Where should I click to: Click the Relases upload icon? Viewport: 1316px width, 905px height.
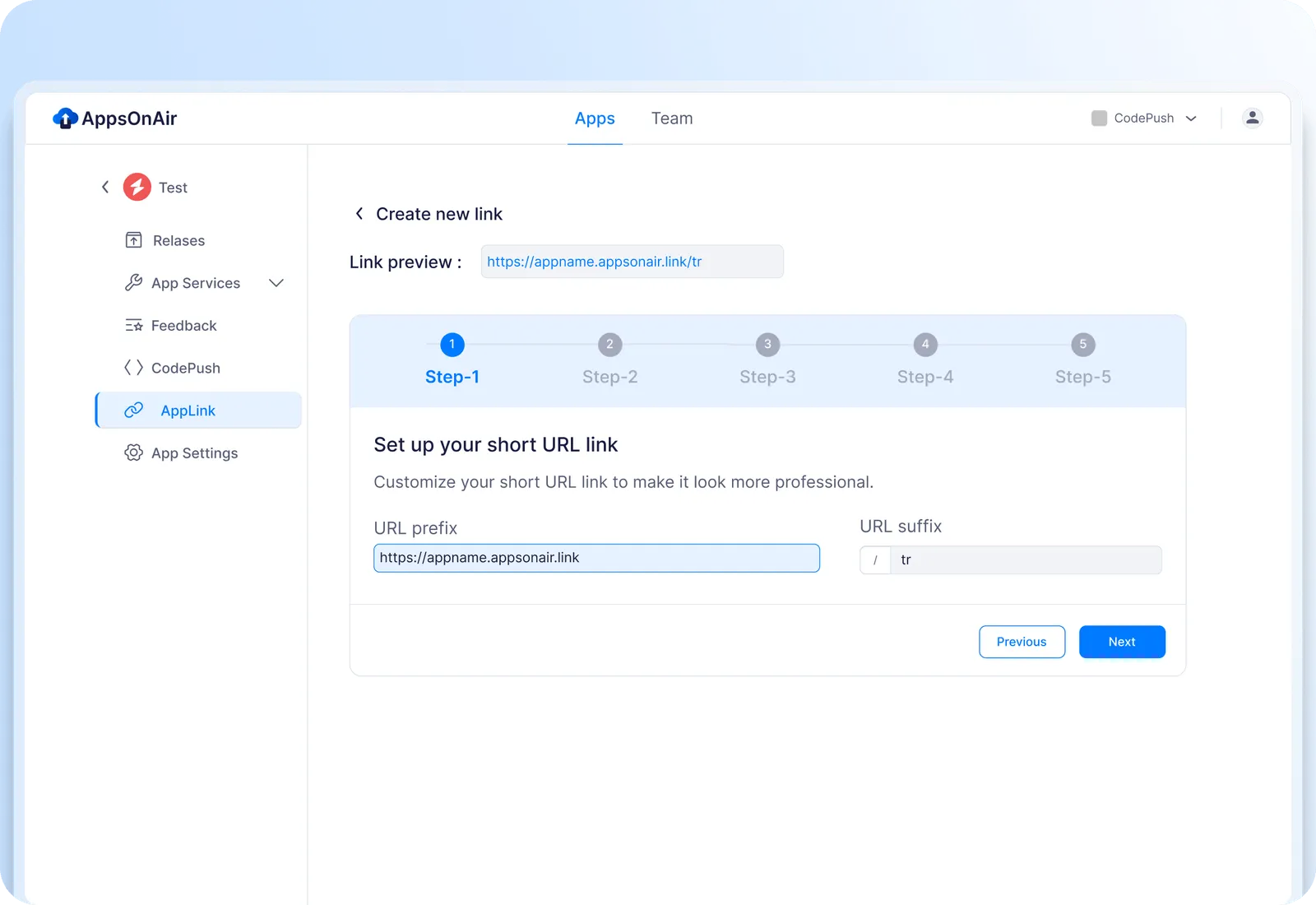click(133, 240)
